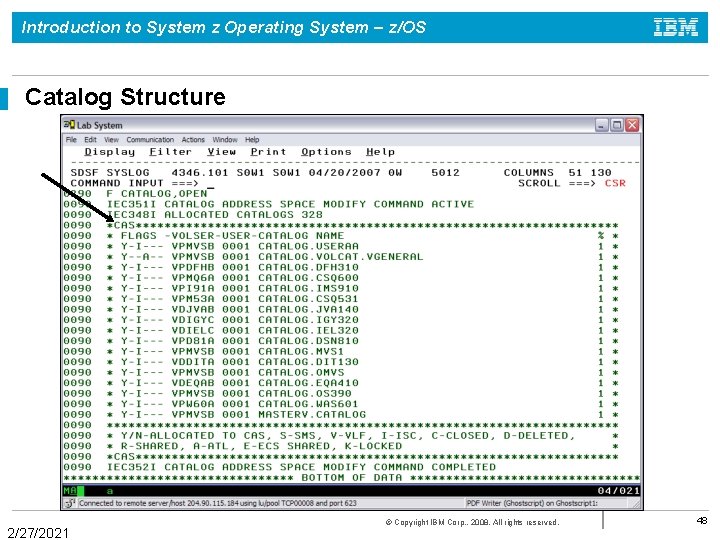Click volser VPI91A in IMS910 row
This screenshot has width=720, height=540.
pyautogui.click(x=193, y=289)
